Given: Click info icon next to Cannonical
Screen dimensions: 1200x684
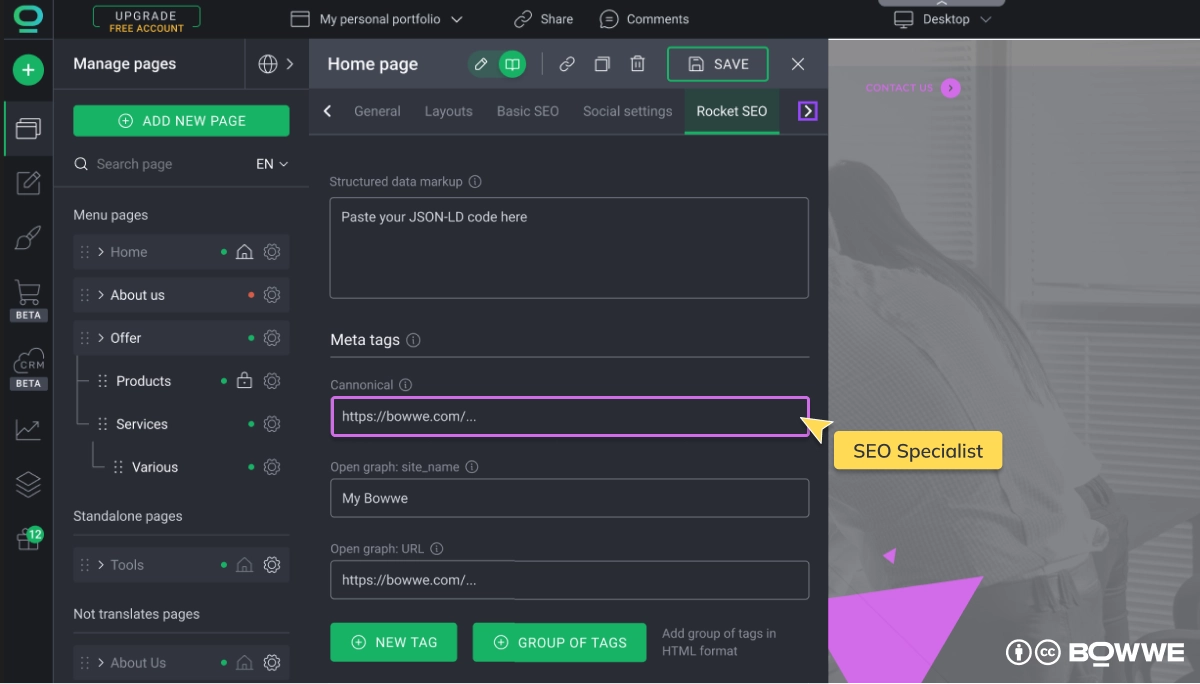Looking at the screenshot, I should (405, 385).
